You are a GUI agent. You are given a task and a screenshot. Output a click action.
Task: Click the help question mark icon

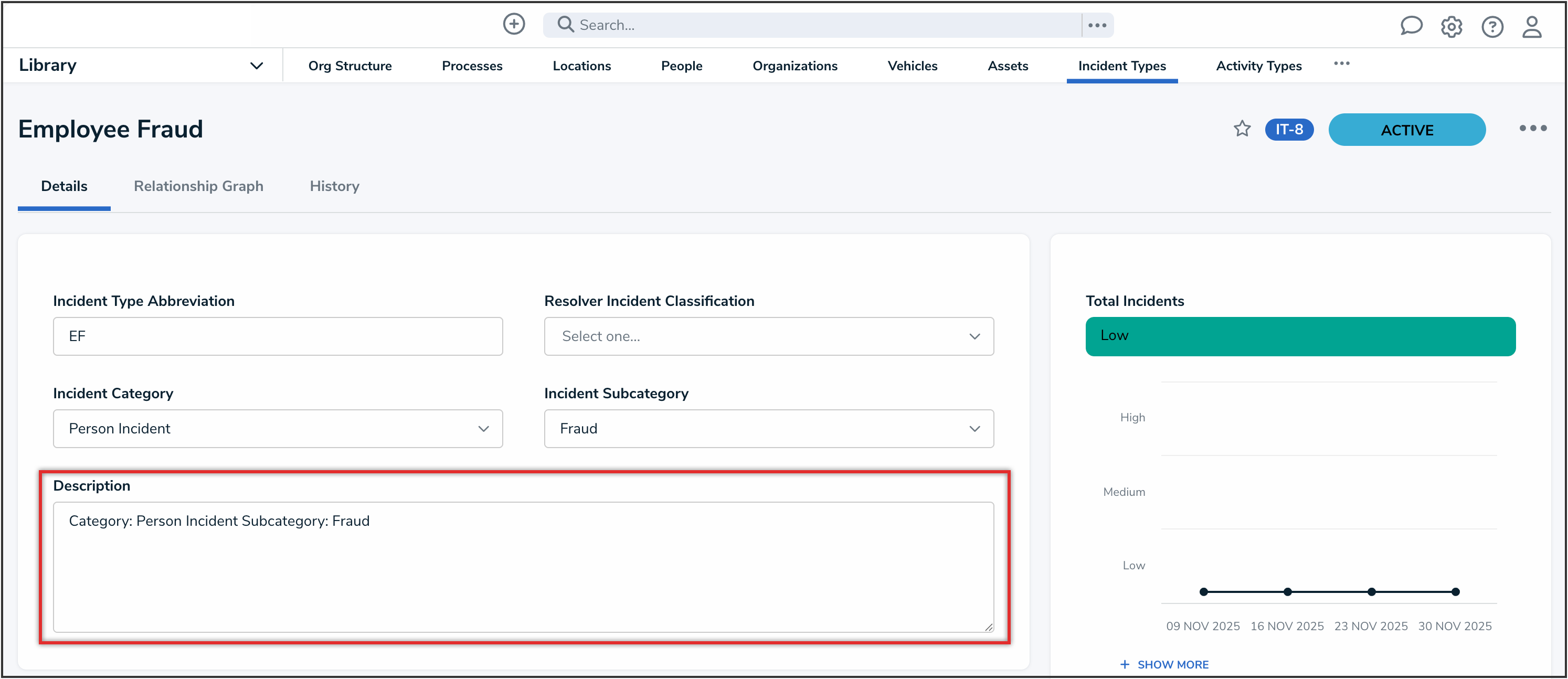pyautogui.click(x=1492, y=27)
